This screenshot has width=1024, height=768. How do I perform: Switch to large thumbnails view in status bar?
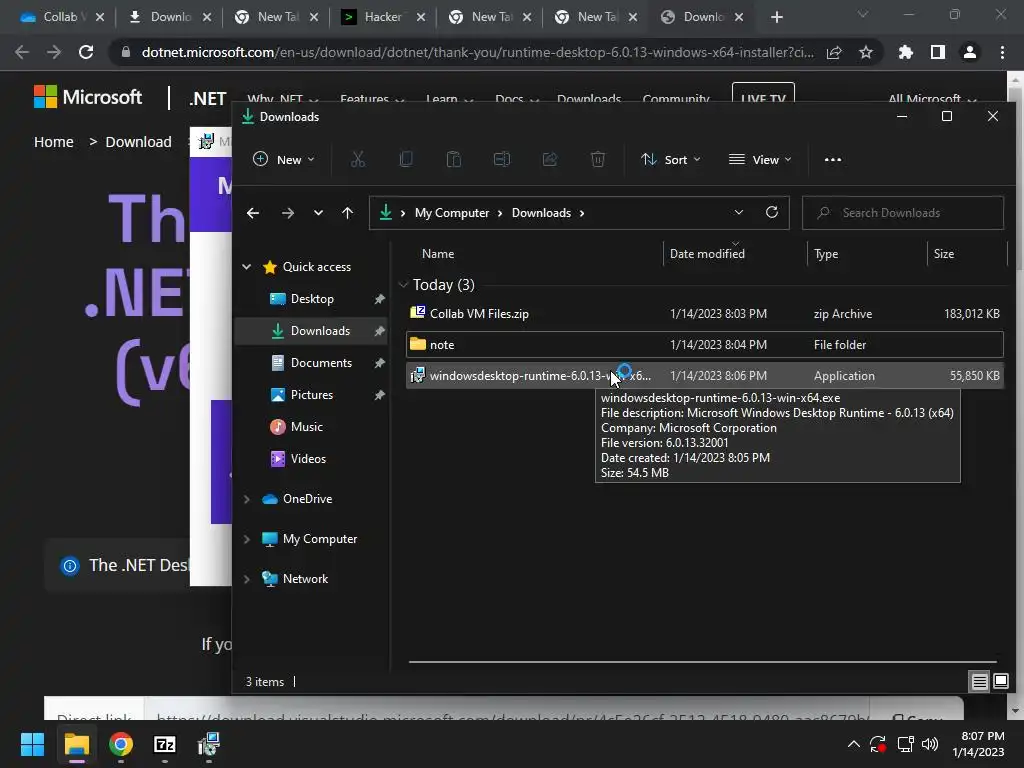pos(1000,682)
